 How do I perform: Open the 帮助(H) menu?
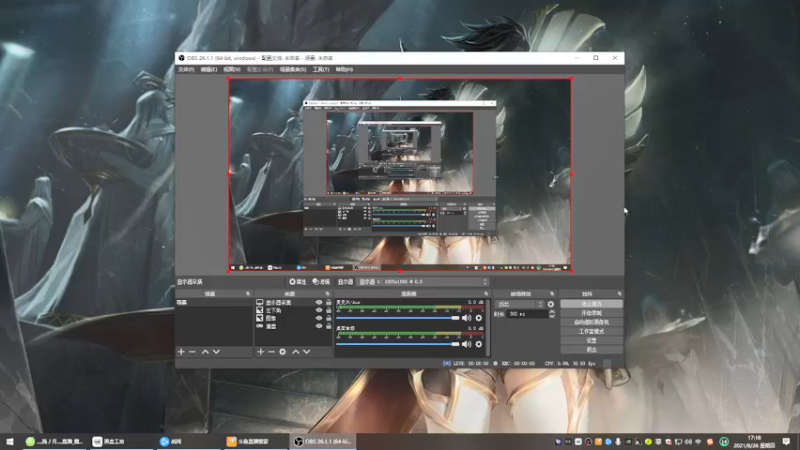tap(344, 69)
